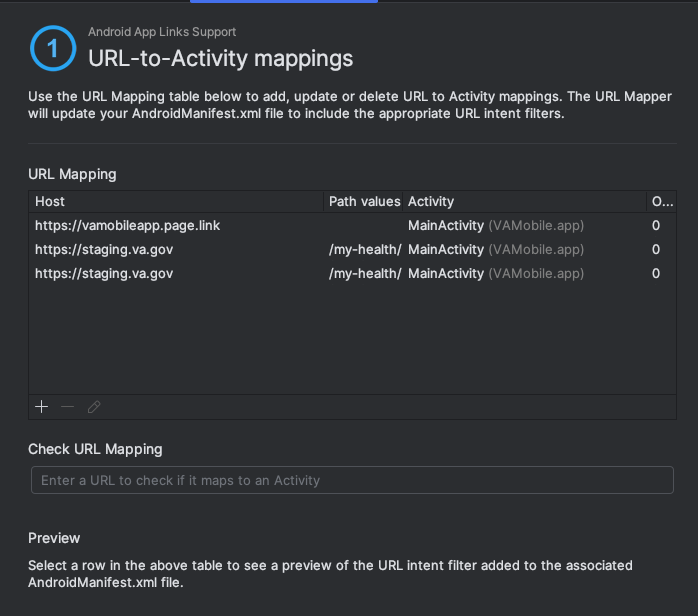Image resolution: width=698 pixels, height=616 pixels.
Task: Click the truncated O... column header
Action: 661,202
